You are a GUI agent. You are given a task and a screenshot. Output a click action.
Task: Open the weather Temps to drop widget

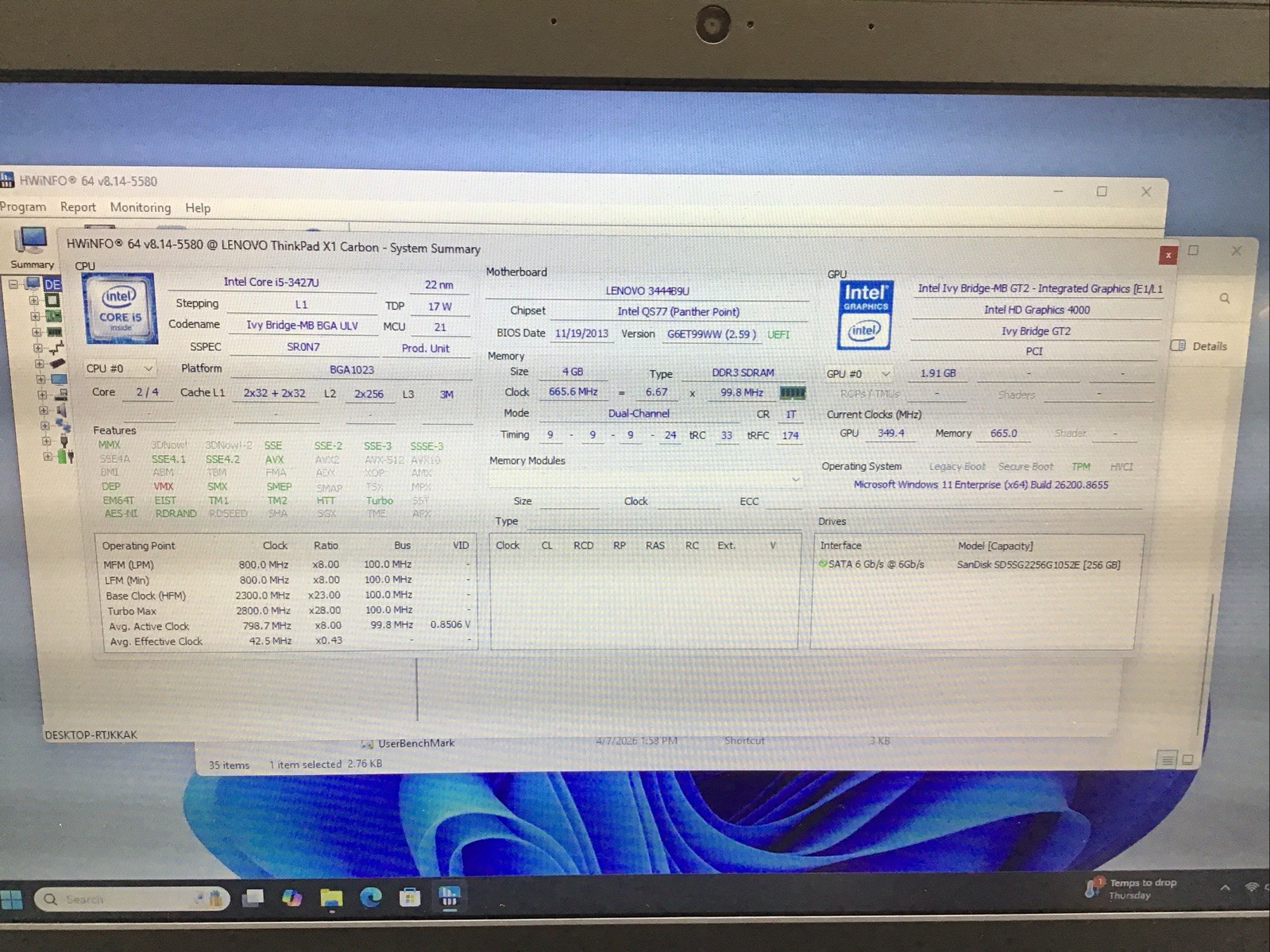tap(1132, 888)
